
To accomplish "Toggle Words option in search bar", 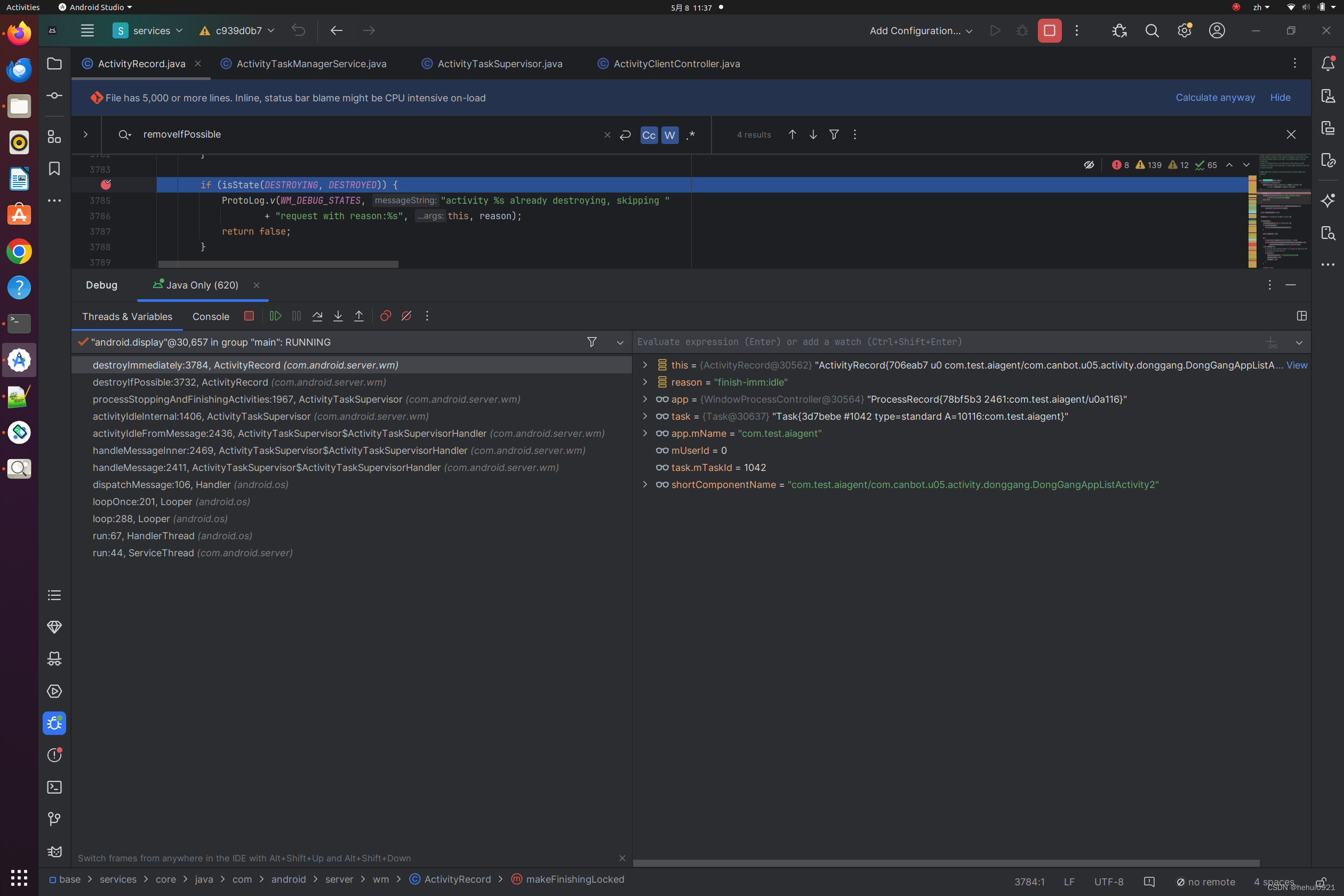I will click(x=670, y=135).
